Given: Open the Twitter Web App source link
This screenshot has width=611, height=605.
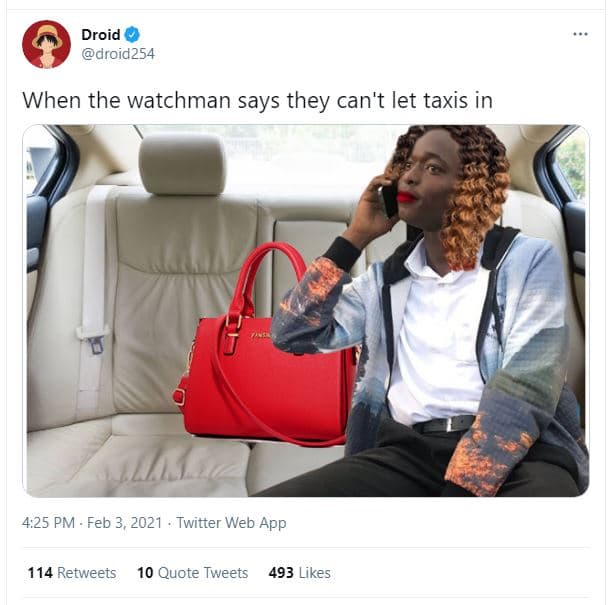Looking at the screenshot, I should 231,523.
